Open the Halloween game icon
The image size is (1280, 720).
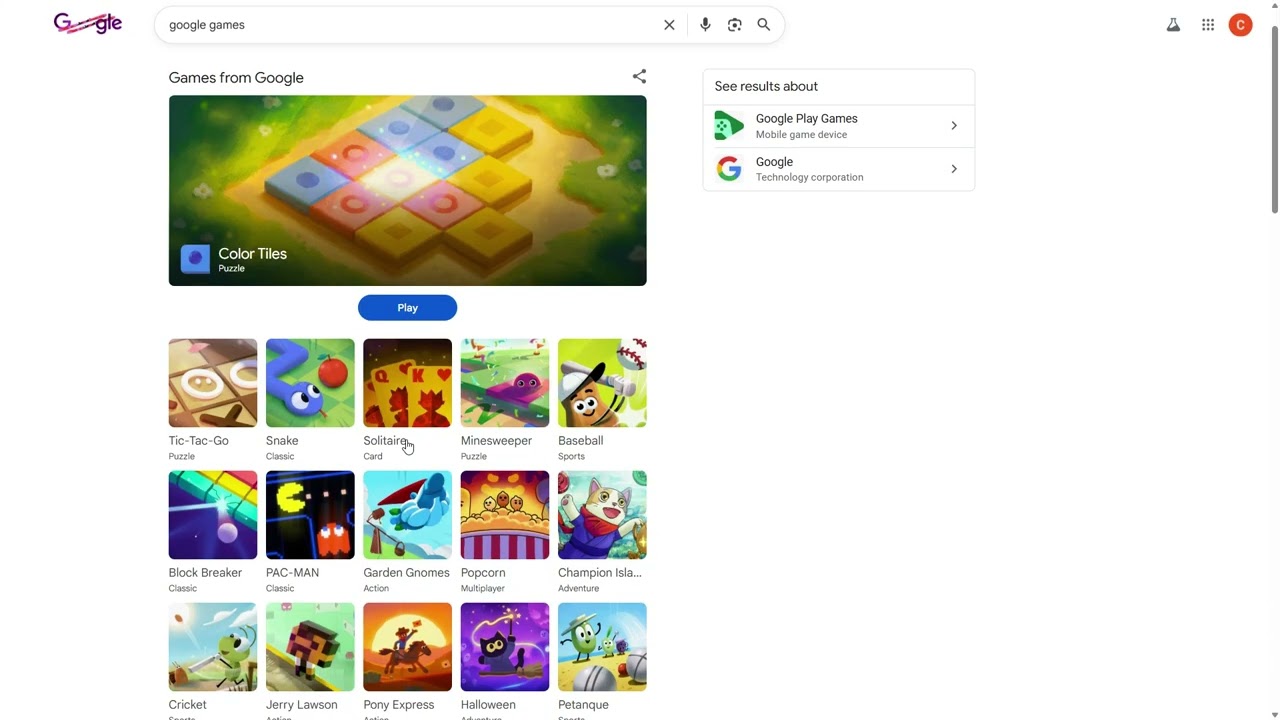tap(505, 647)
